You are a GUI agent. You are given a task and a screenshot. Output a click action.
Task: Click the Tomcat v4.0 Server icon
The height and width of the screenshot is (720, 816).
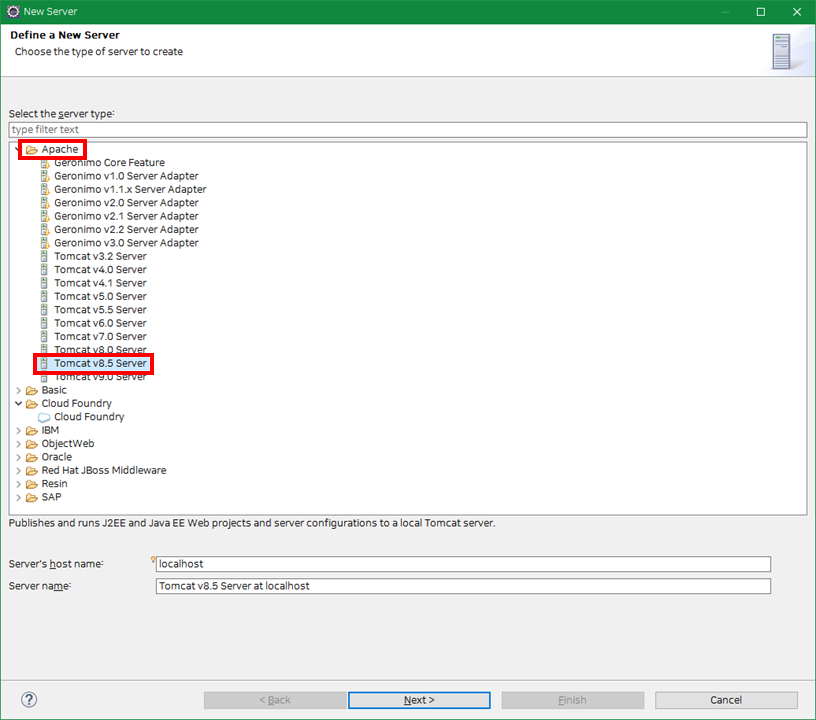pyautogui.click(x=44, y=269)
